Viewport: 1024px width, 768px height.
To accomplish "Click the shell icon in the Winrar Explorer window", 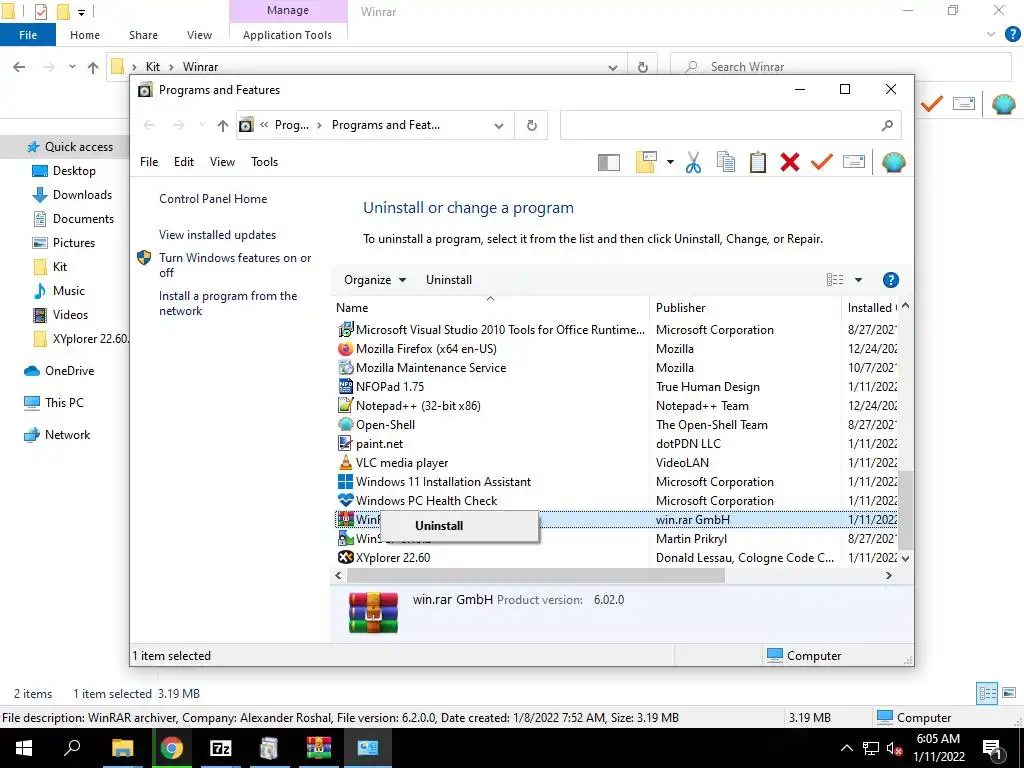I will 1004,104.
